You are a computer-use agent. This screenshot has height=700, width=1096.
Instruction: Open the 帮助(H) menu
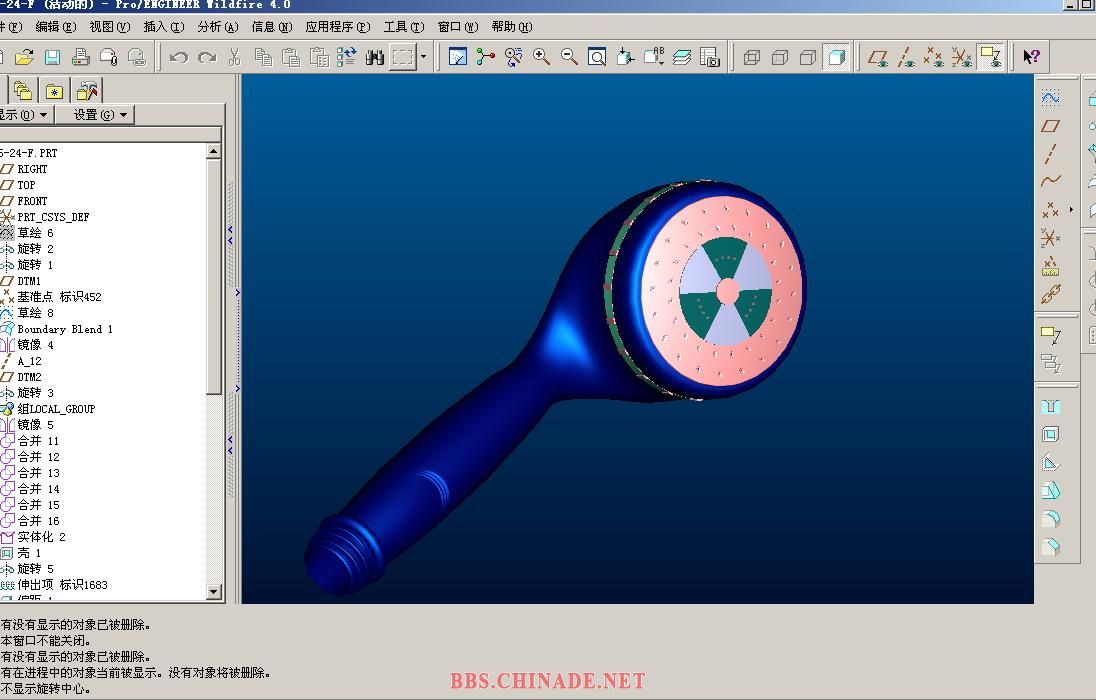512,27
